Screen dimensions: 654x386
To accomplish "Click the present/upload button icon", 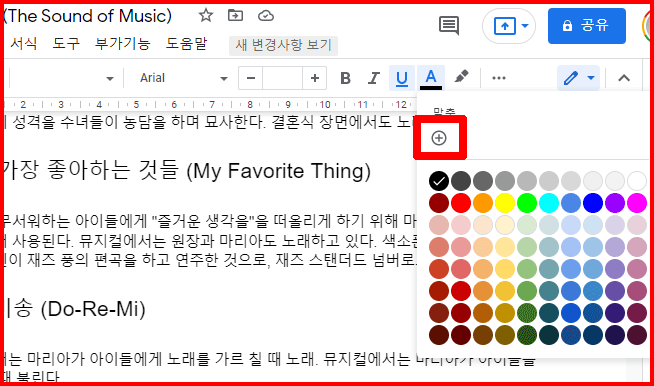I will [x=504, y=26].
